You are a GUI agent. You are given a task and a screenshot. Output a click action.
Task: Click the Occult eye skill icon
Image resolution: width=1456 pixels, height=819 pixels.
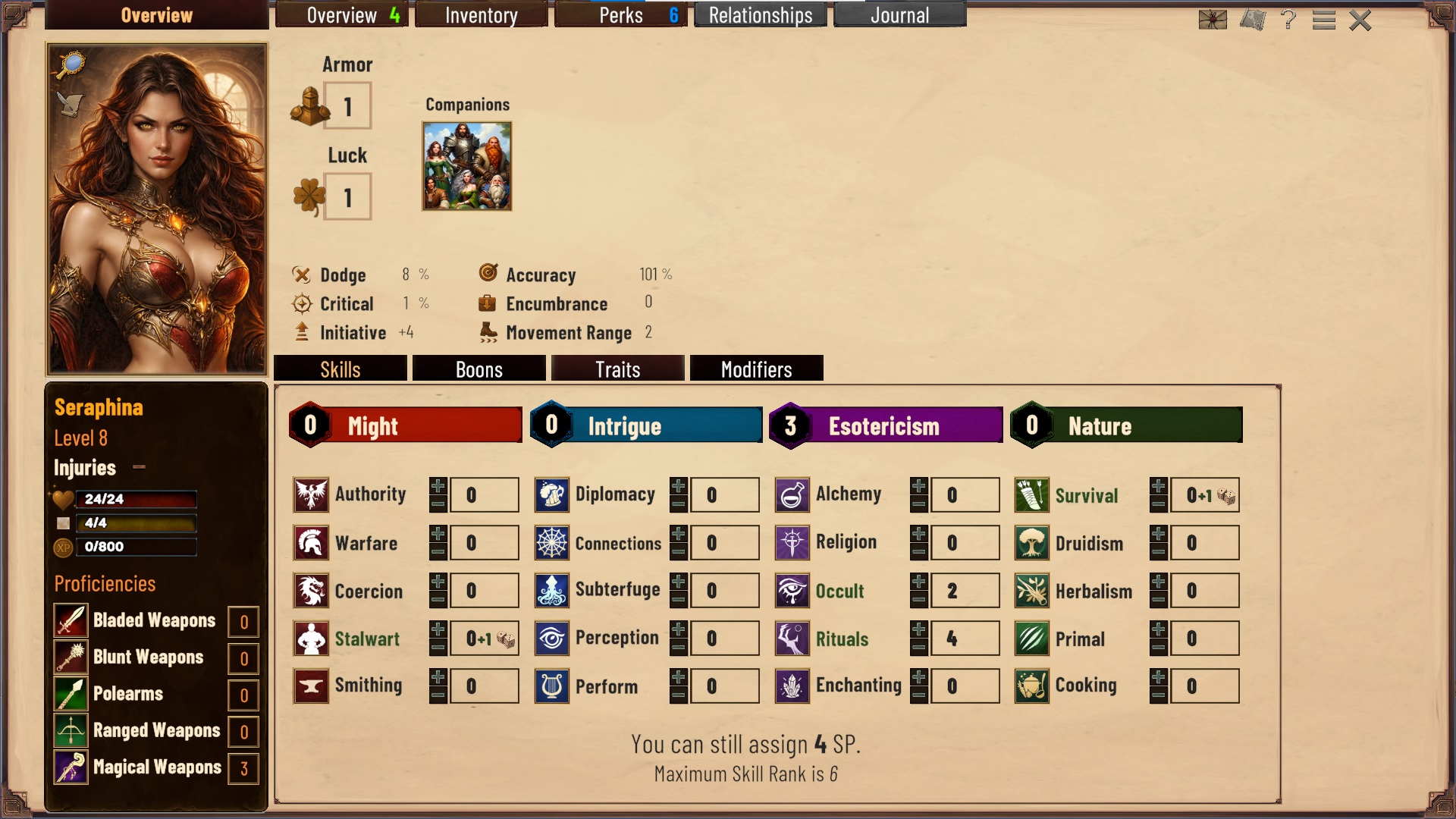[x=792, y=591]
